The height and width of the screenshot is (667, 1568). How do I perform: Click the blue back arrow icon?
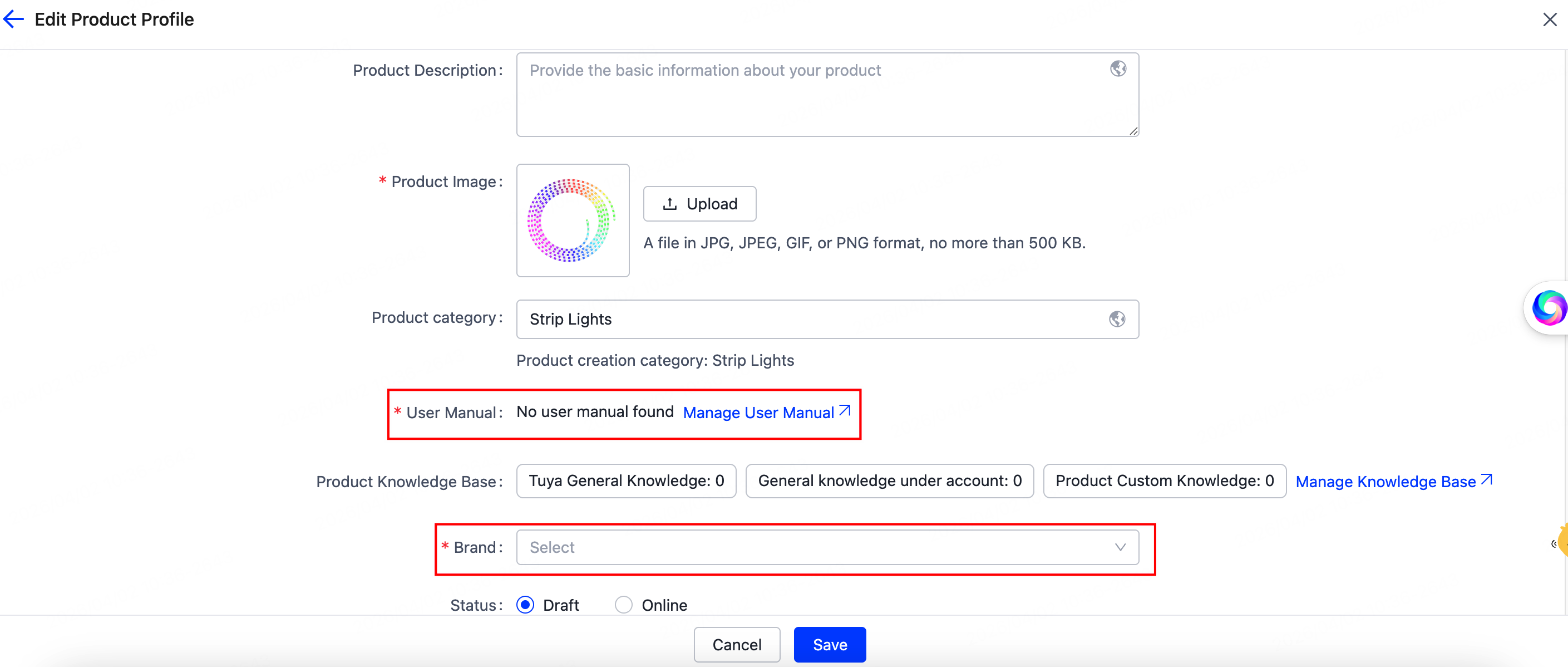click(13, 19)
